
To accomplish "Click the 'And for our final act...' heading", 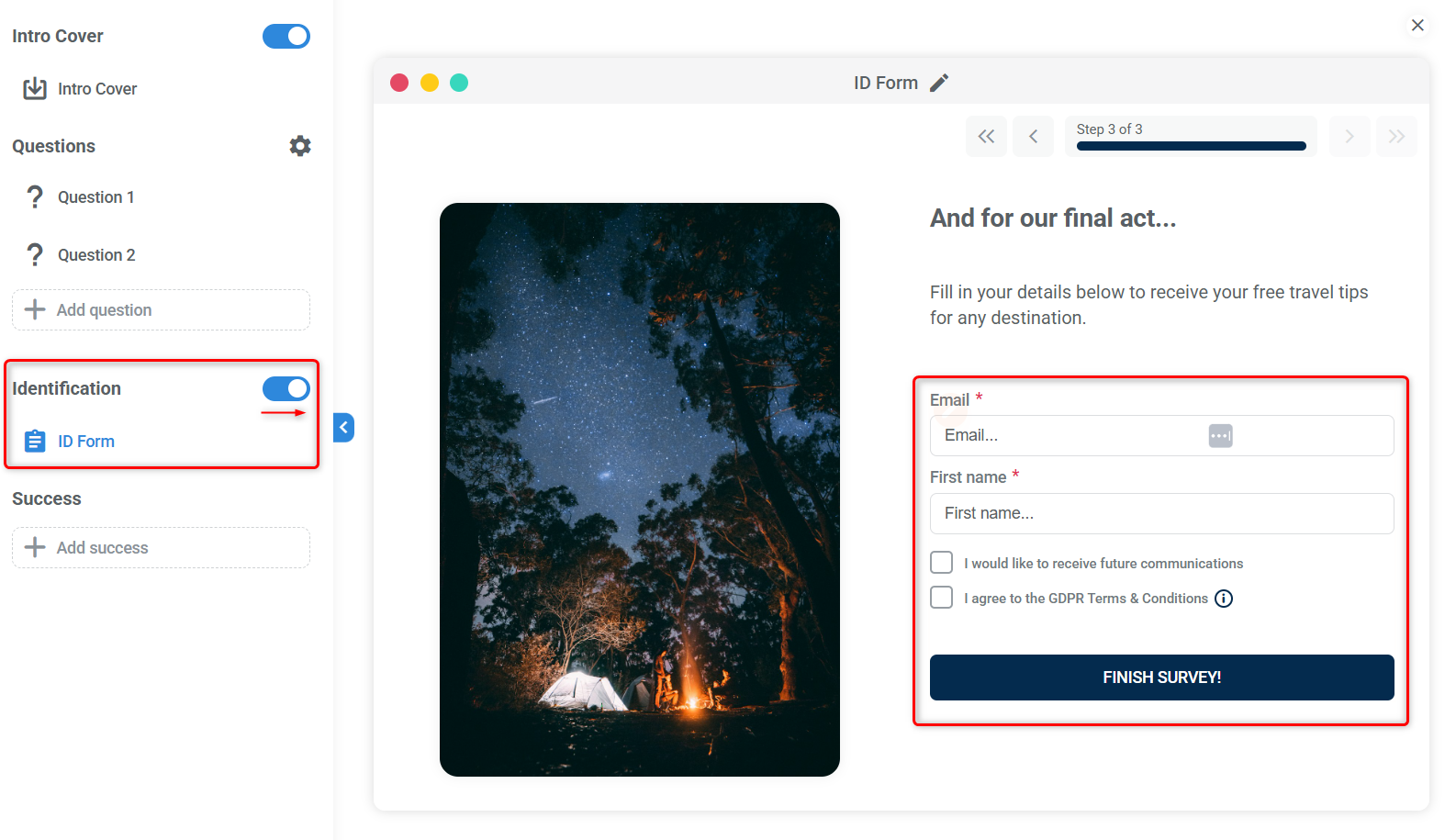I will (x=1053, y=218).
